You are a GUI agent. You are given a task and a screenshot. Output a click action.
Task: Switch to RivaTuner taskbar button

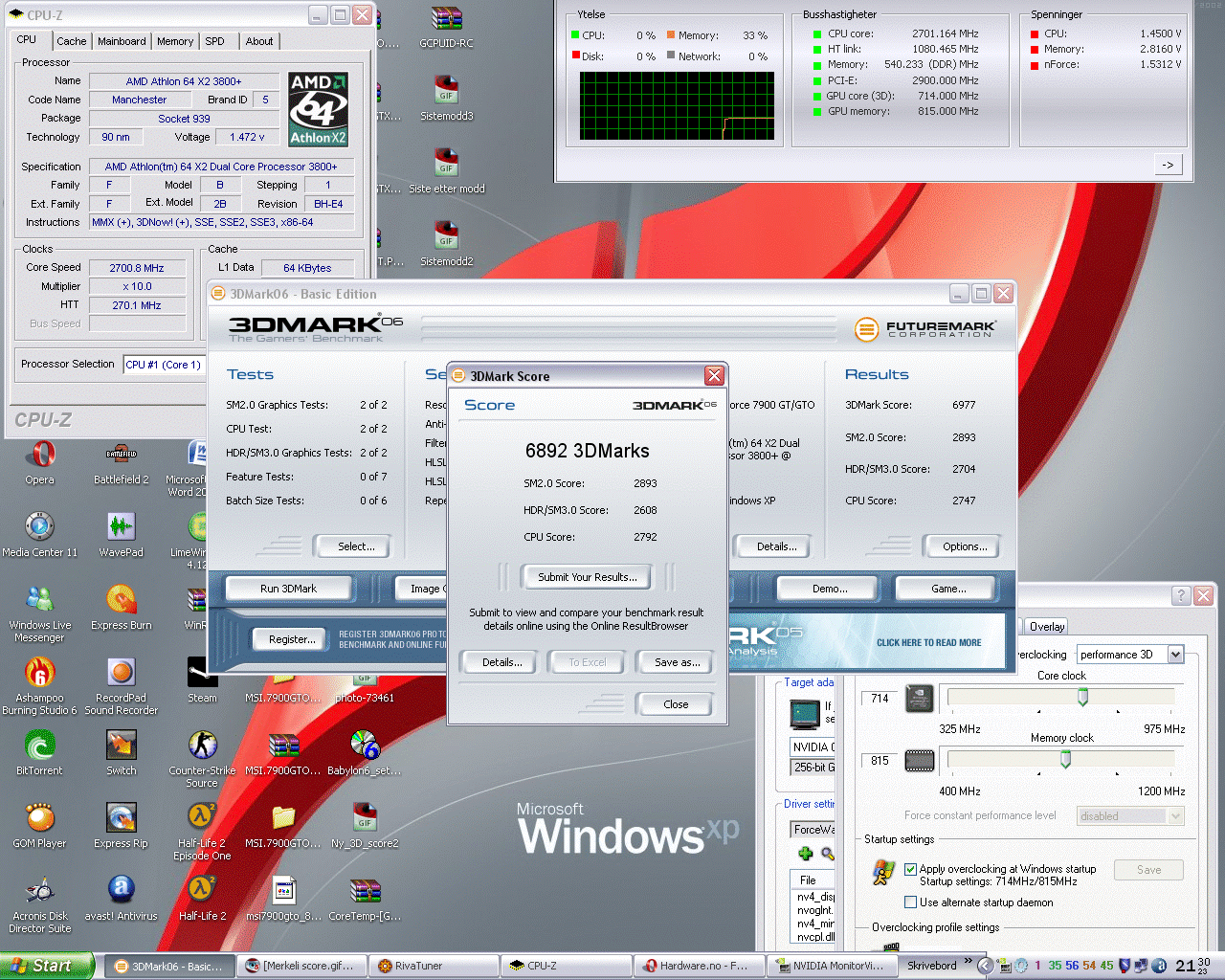coord(435,967)
